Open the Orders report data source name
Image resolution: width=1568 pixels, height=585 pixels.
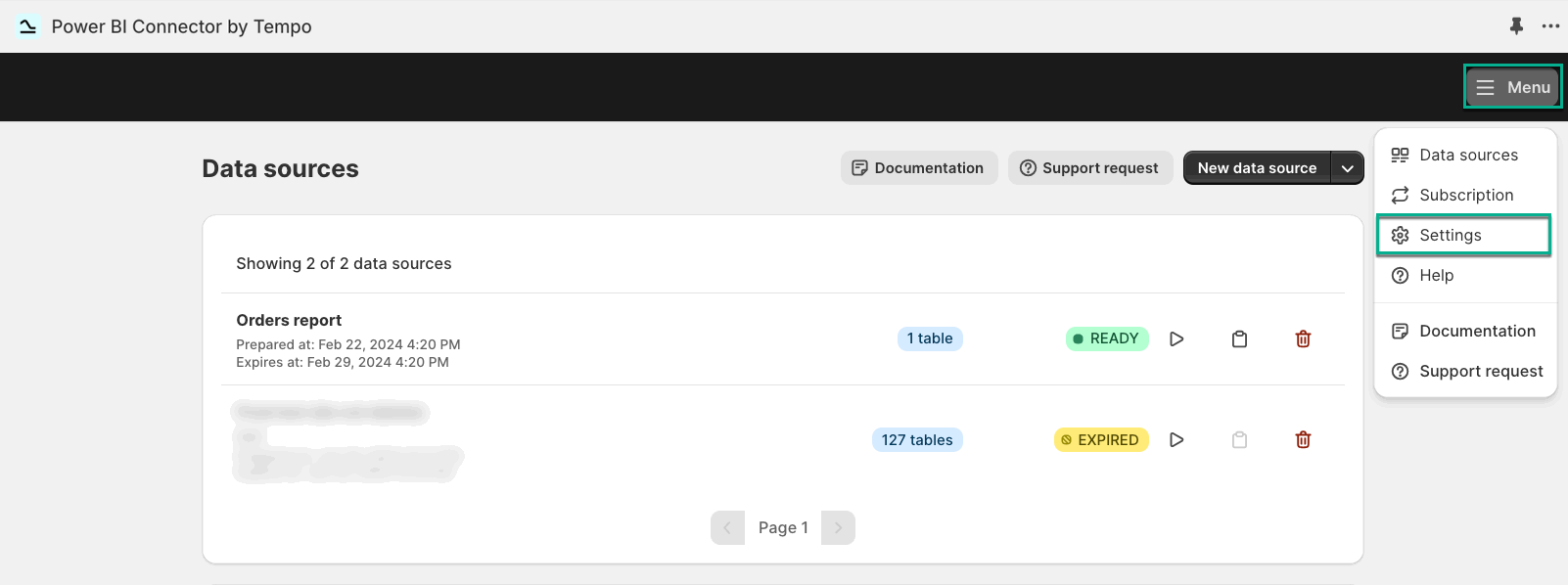coord(289,320)
